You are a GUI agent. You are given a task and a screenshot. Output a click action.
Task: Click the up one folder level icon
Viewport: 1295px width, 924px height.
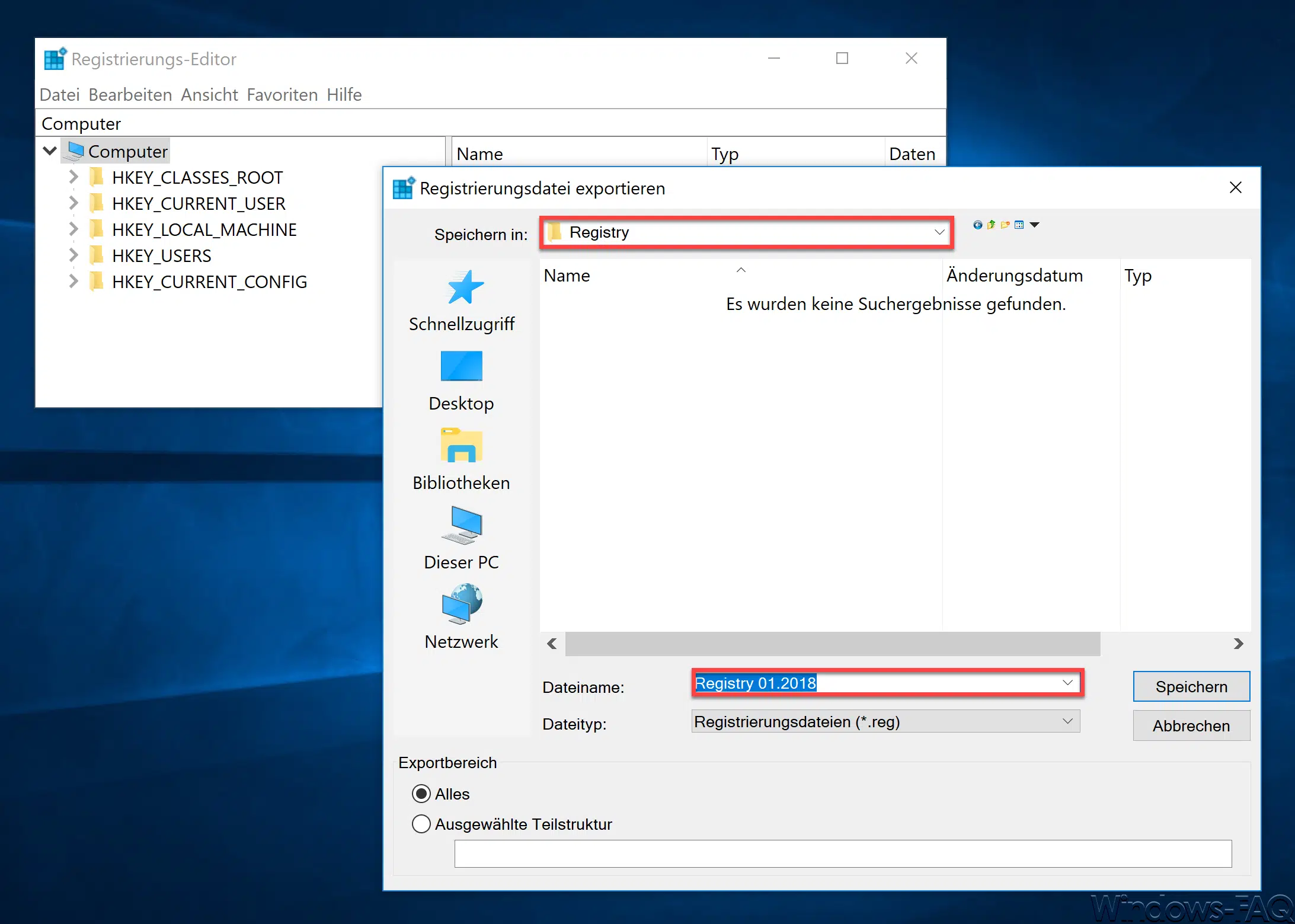click(x=991, y=225)
